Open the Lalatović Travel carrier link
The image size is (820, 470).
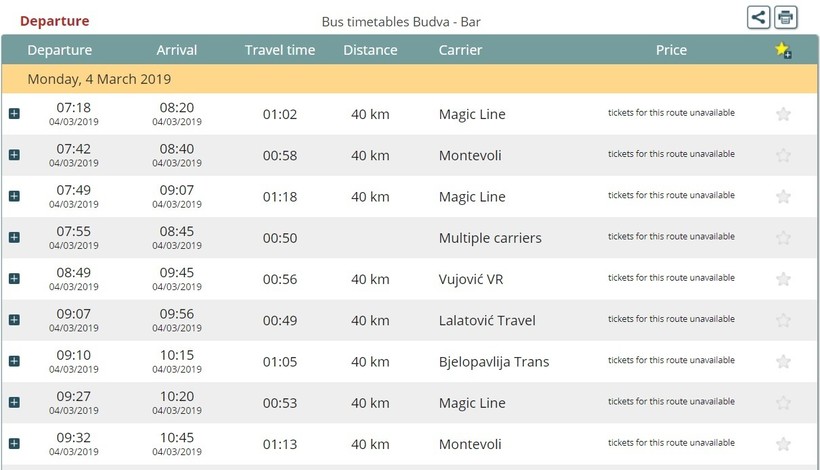tap(487, 320)
